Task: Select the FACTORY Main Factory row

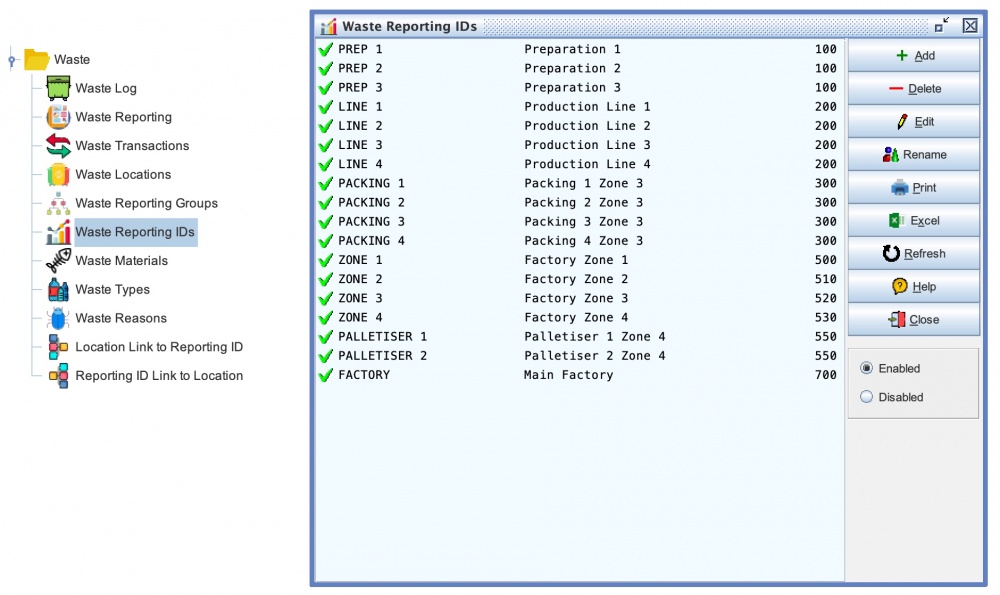Action: (x=578, y=375)
